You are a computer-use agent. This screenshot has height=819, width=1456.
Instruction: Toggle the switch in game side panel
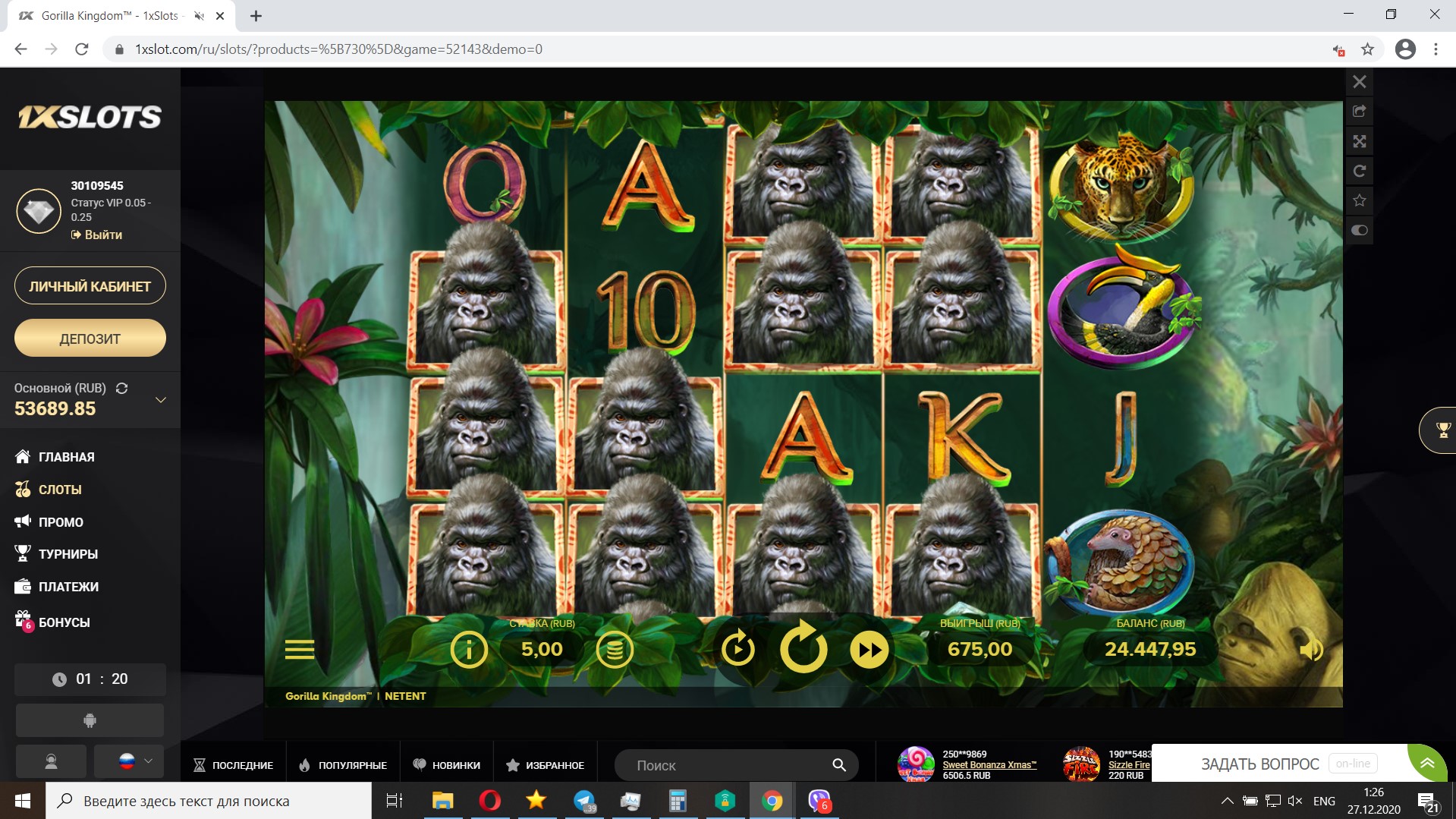point(1360,230)
